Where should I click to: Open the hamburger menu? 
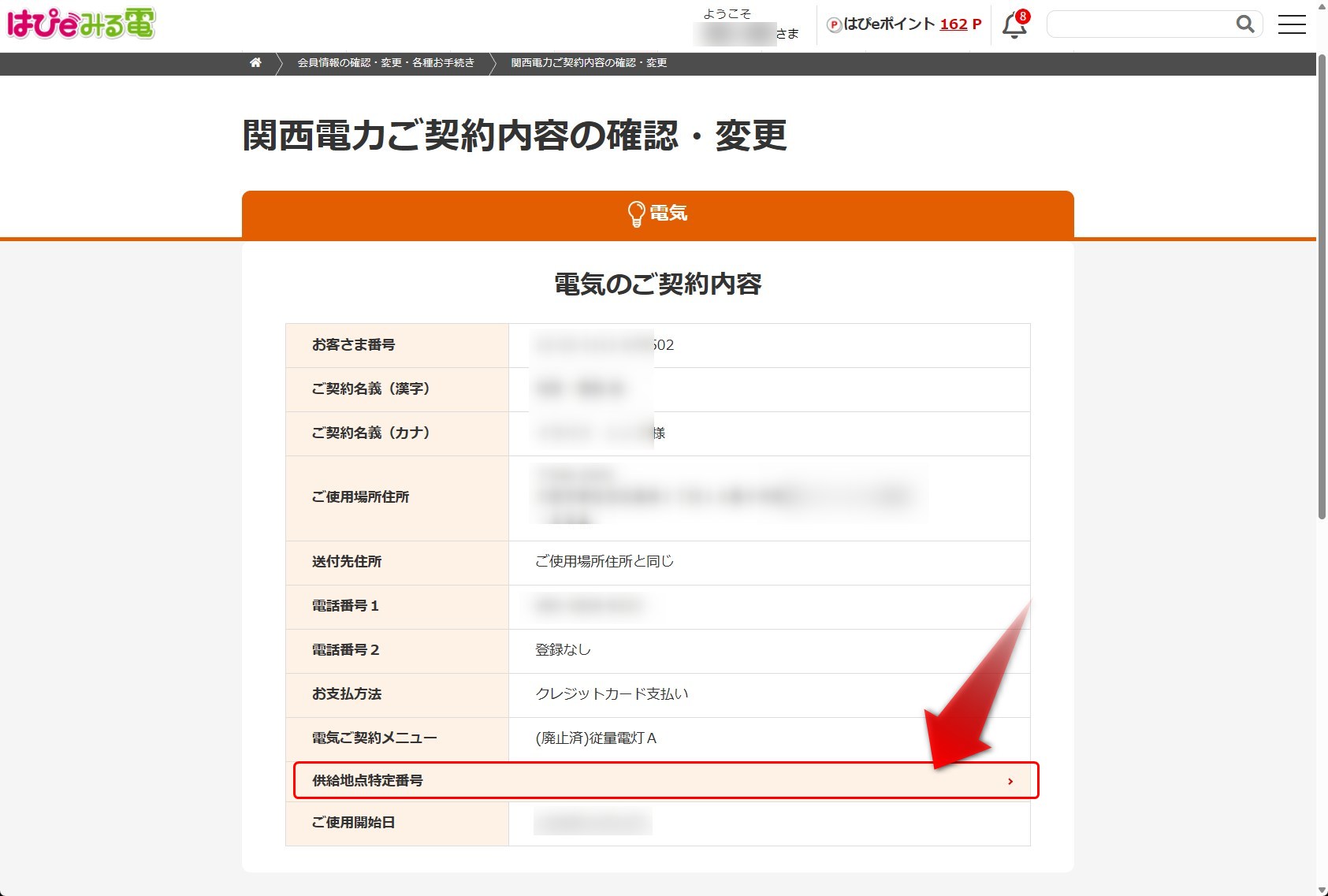click(x=1291, y=24)
